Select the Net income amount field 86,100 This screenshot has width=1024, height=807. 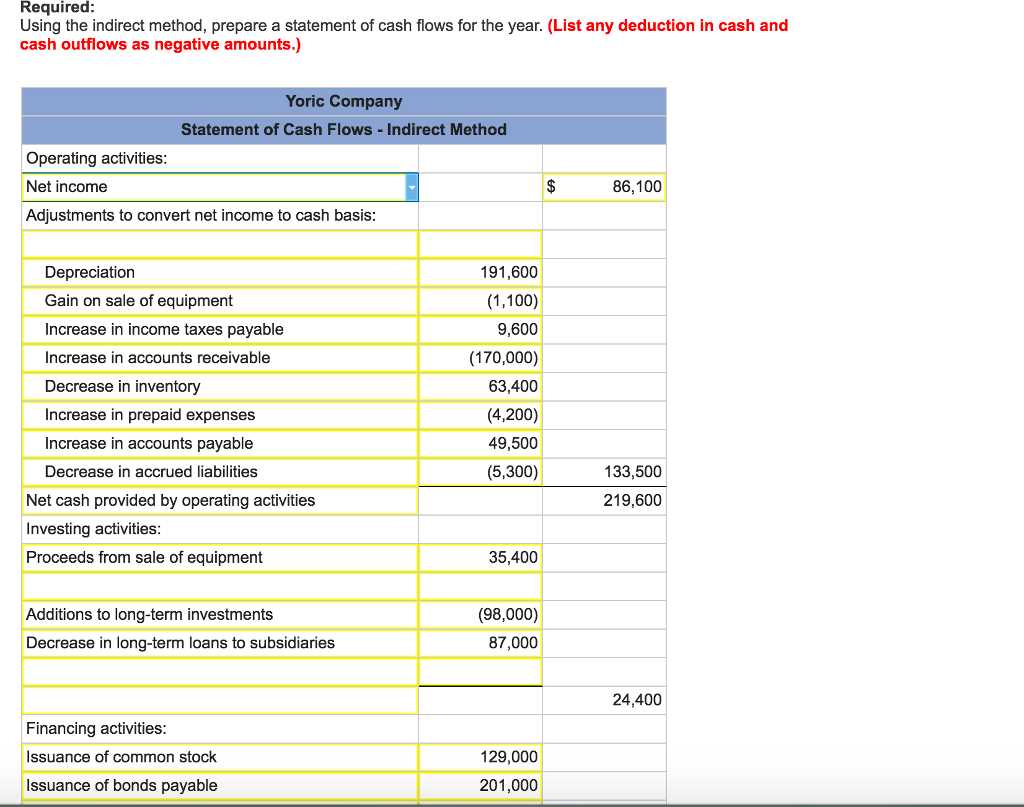[604, 187]
